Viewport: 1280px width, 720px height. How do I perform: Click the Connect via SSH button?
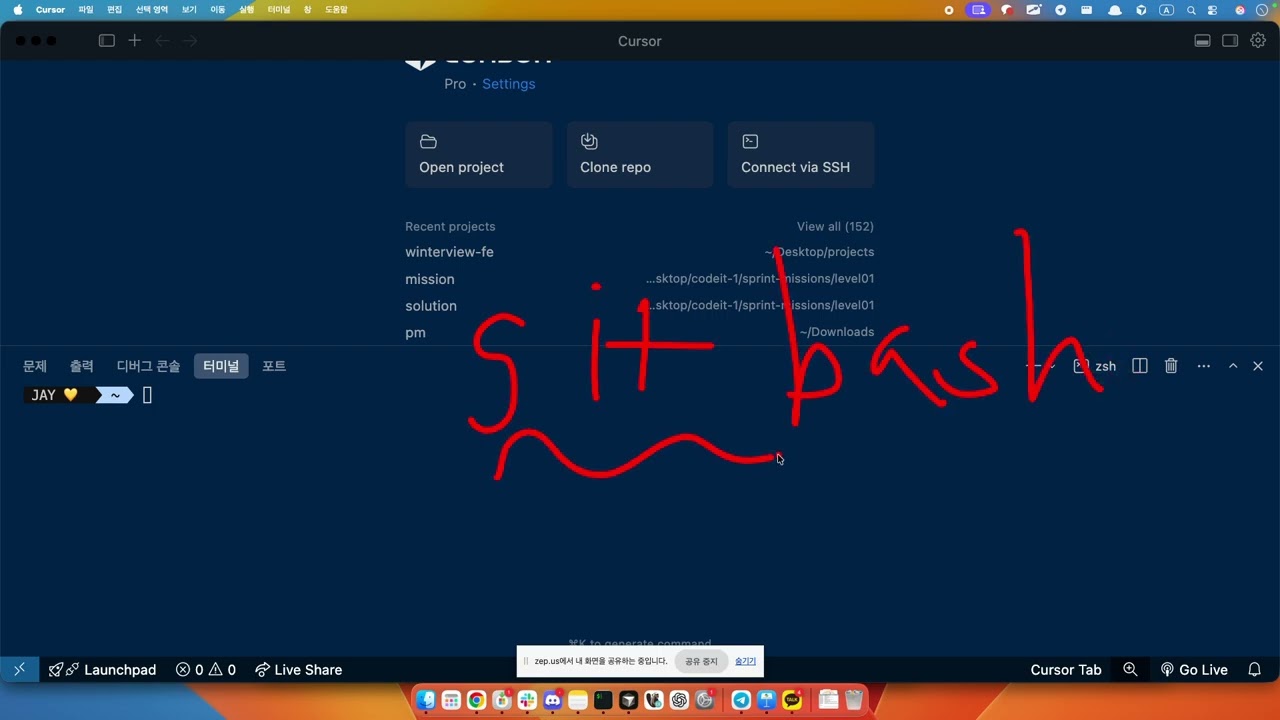click(801, 155)
